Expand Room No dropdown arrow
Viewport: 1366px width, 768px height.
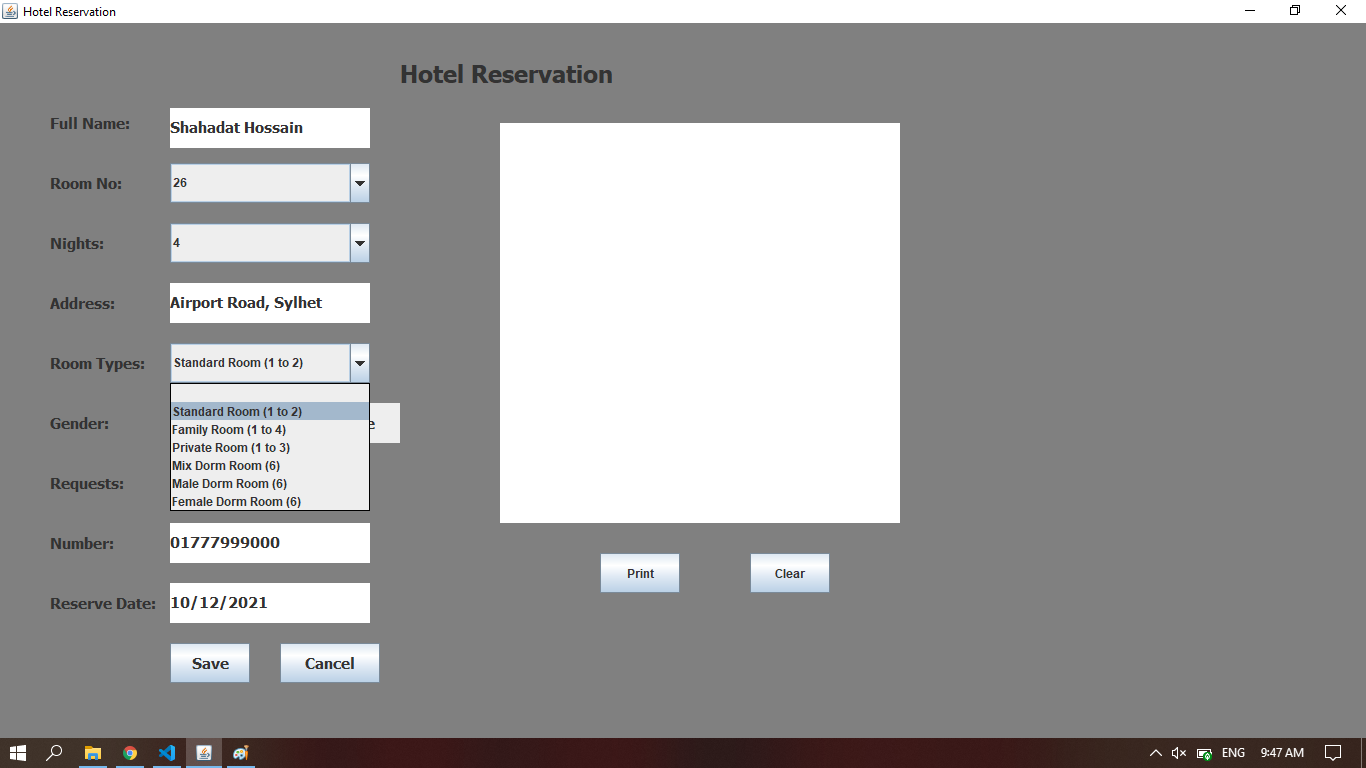[x=360, y=183]
